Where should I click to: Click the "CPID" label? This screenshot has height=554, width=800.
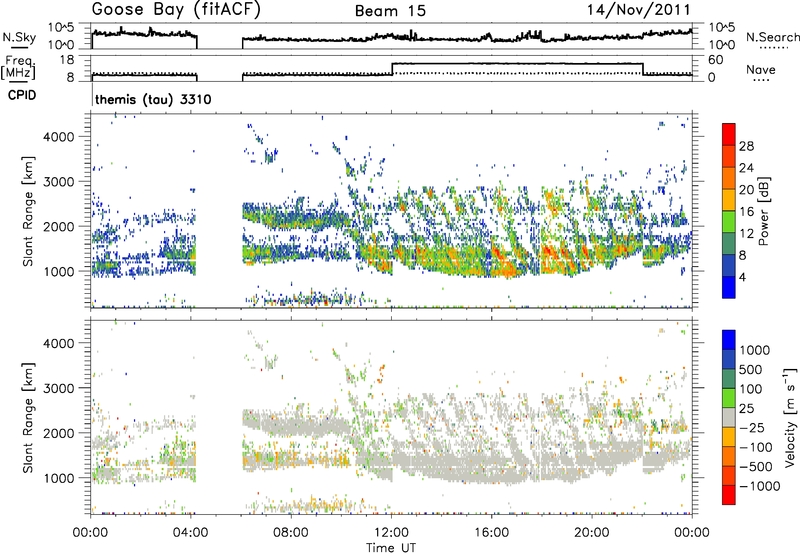pos(22,95)
